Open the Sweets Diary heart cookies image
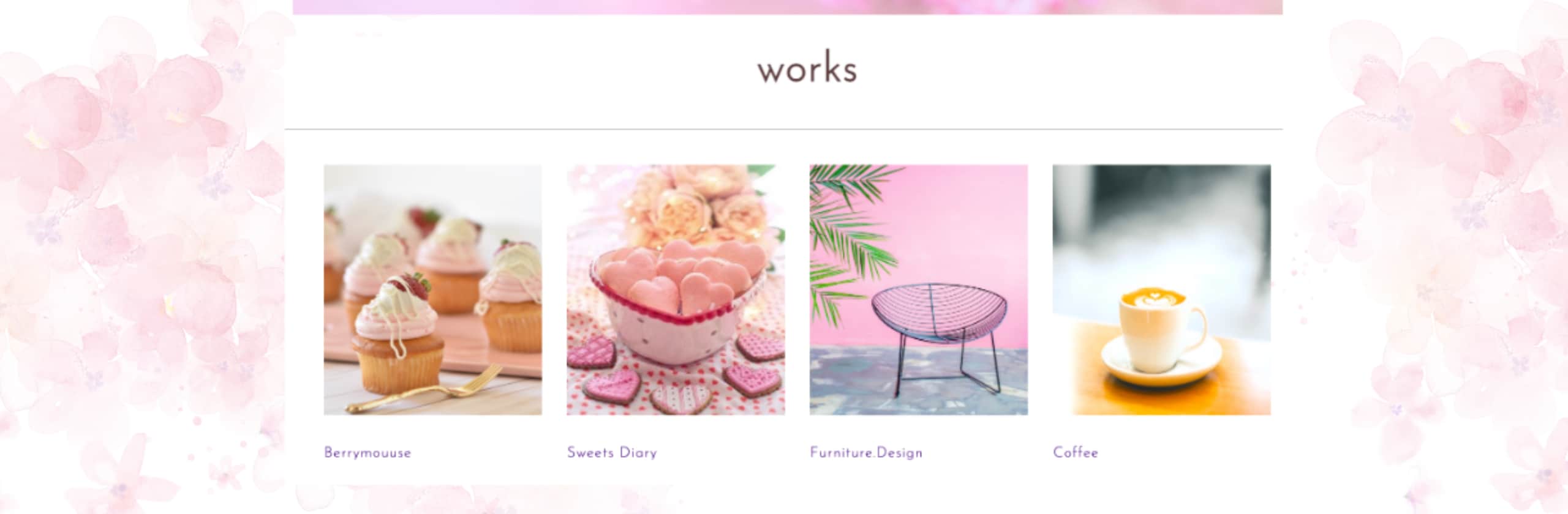1568x514 pixels. tap(676, 289)
